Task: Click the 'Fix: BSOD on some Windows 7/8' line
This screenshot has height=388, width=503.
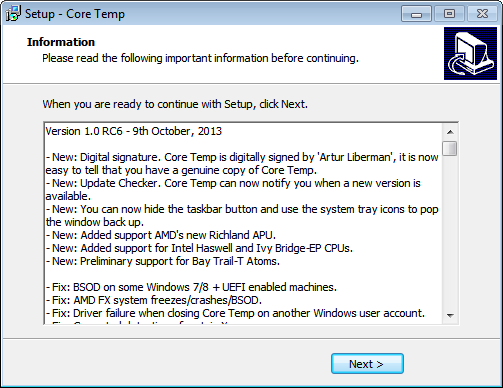Action: coord(191,287)
